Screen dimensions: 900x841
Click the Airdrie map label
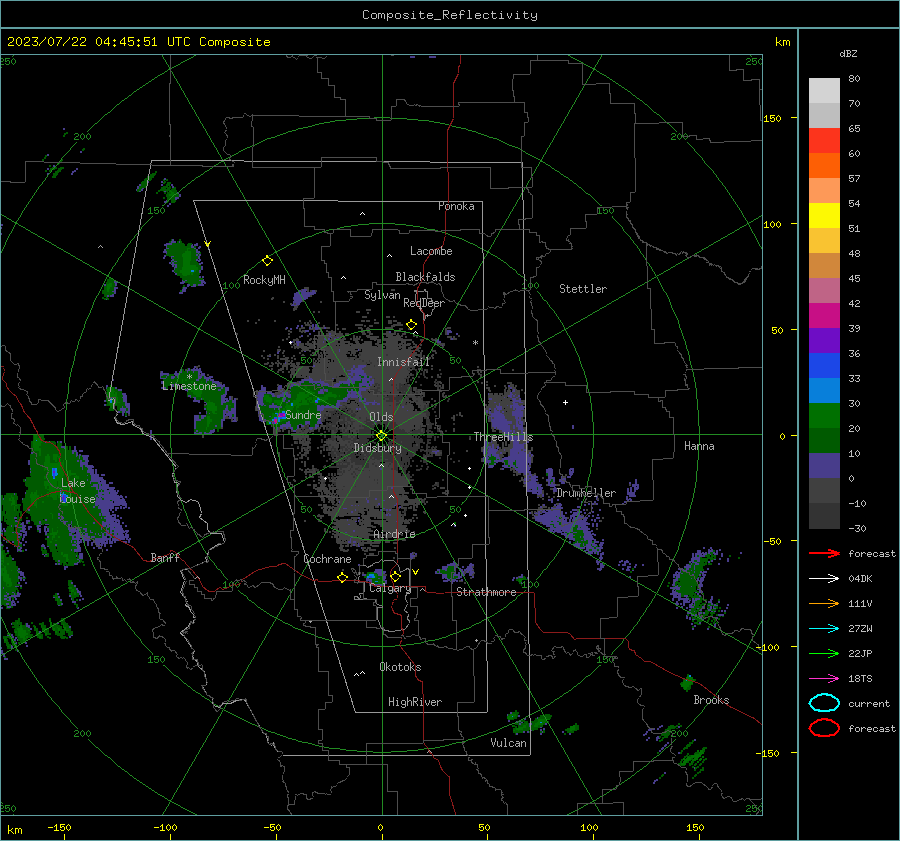click(x=394, y=534)
